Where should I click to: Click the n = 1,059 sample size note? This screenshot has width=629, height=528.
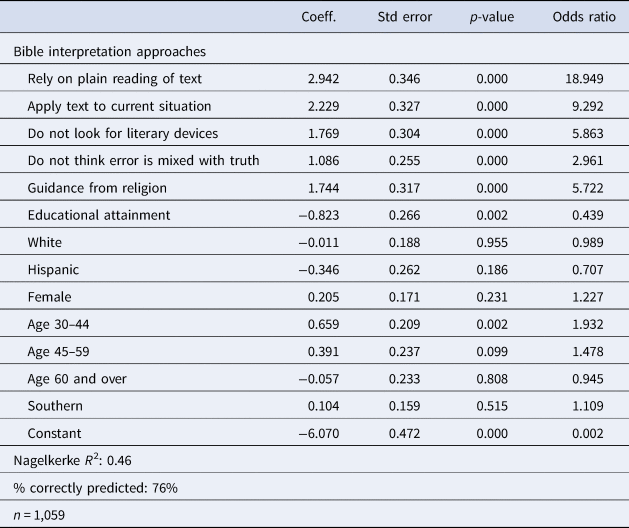pyautogui.click(x=42, y=515)
